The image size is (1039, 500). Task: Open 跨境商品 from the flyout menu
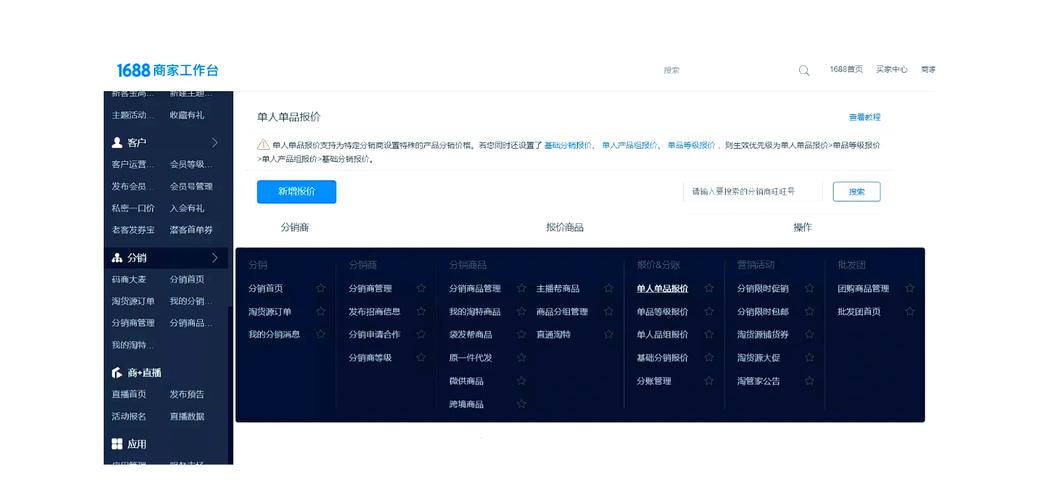click(x=466, y=405)
